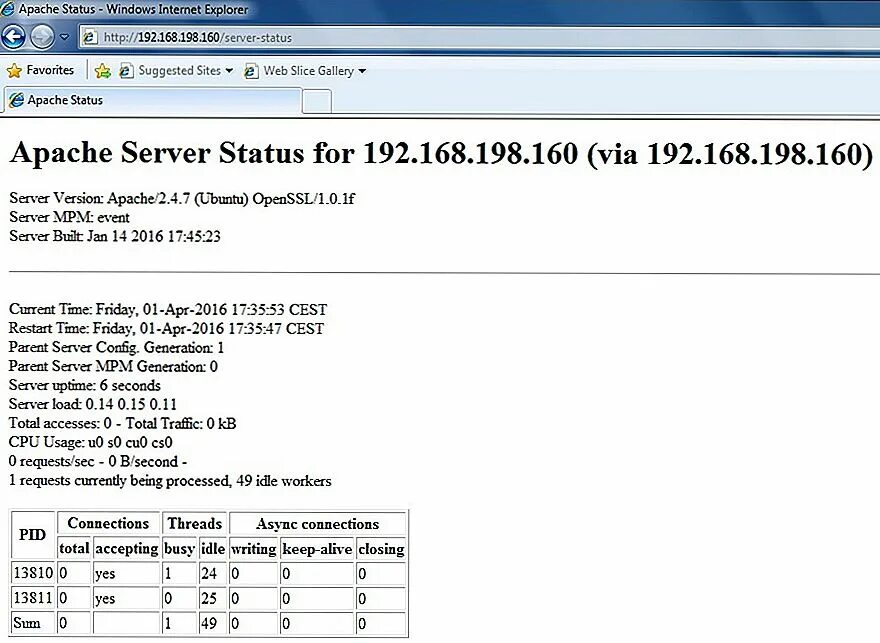Click PID 13810 in the table
The height and width of the screenshot is (643, 880).
33,573
